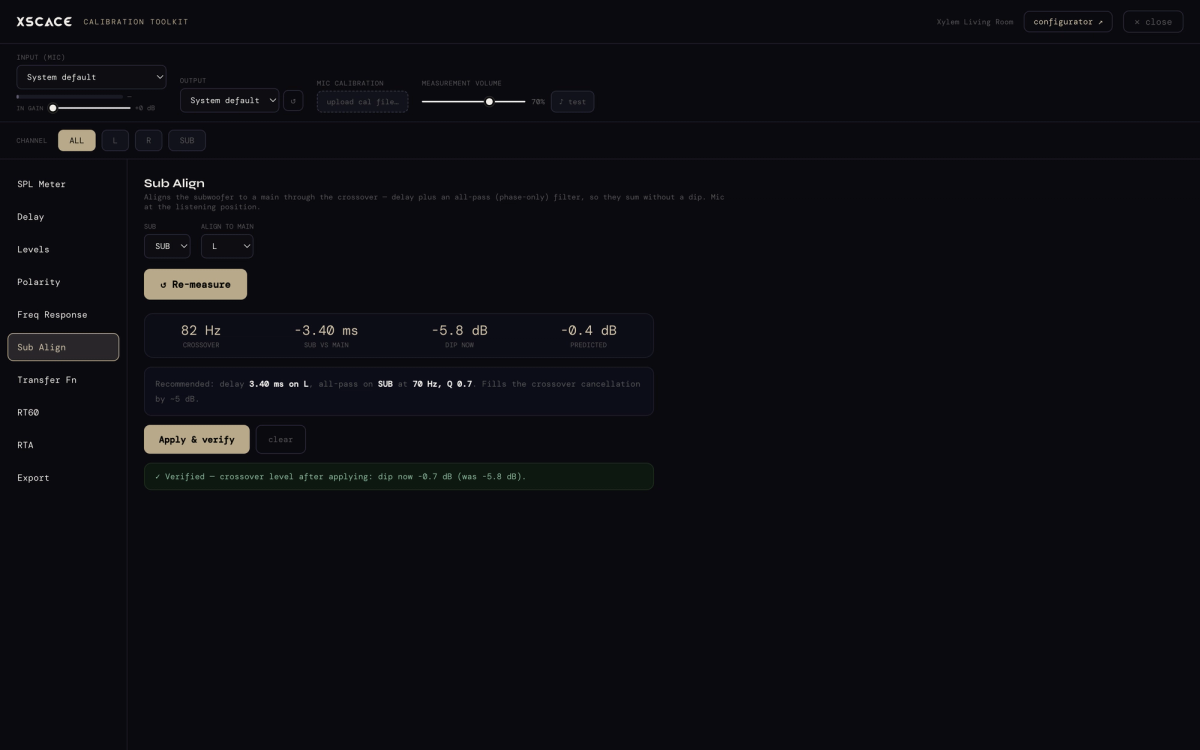Click the Recommended delay text box
1200x750 pixels.
point(399,391)
